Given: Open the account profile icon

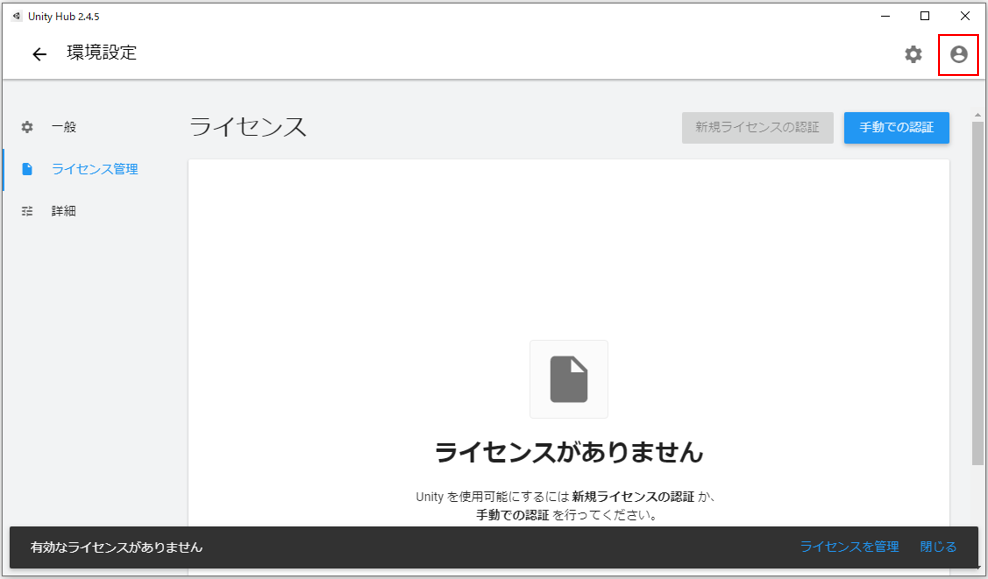Looking at the screenshot, I should click(958, 55).
